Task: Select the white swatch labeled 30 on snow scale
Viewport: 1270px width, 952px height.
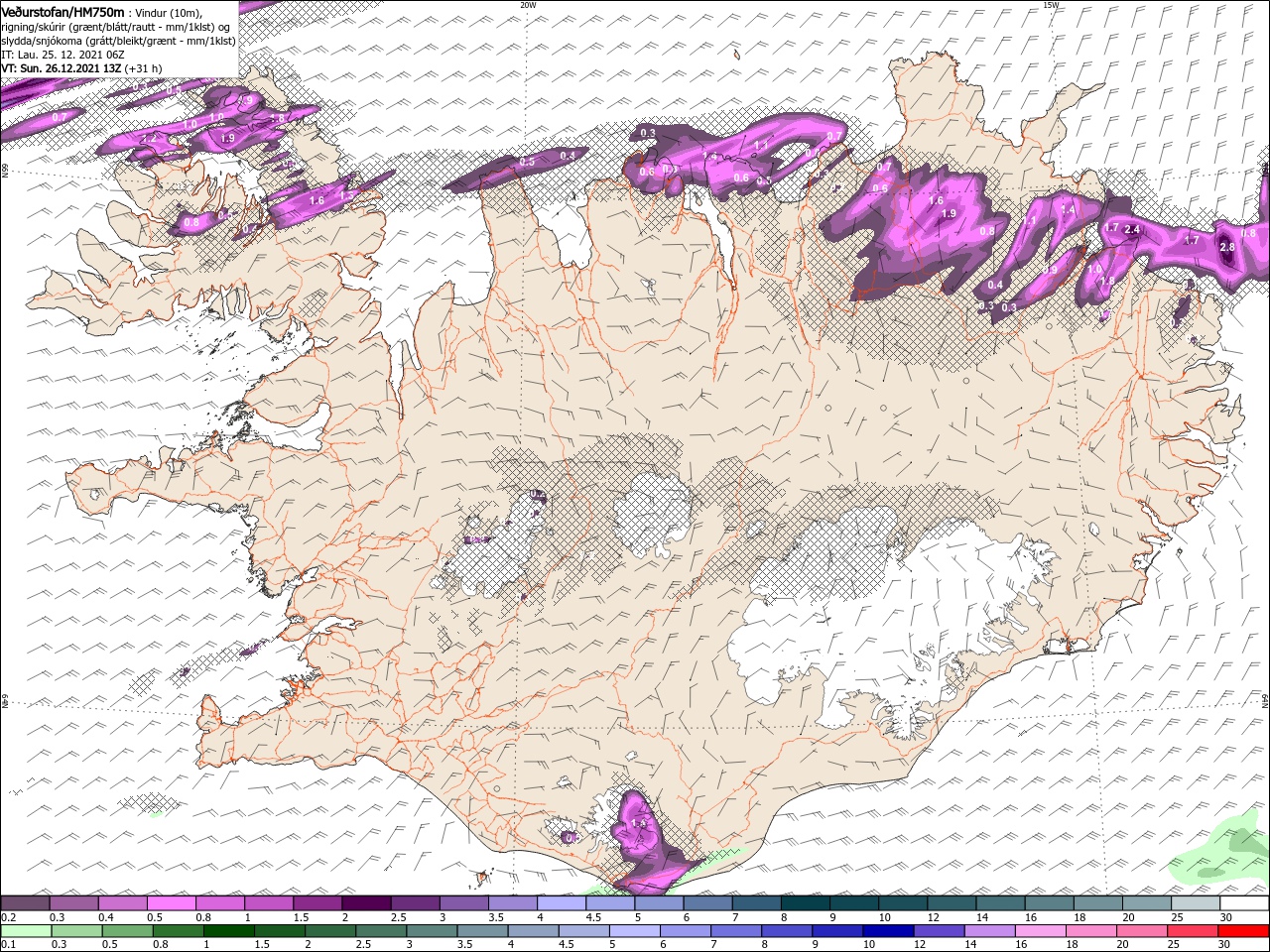Action: (x=1244, y=903)
